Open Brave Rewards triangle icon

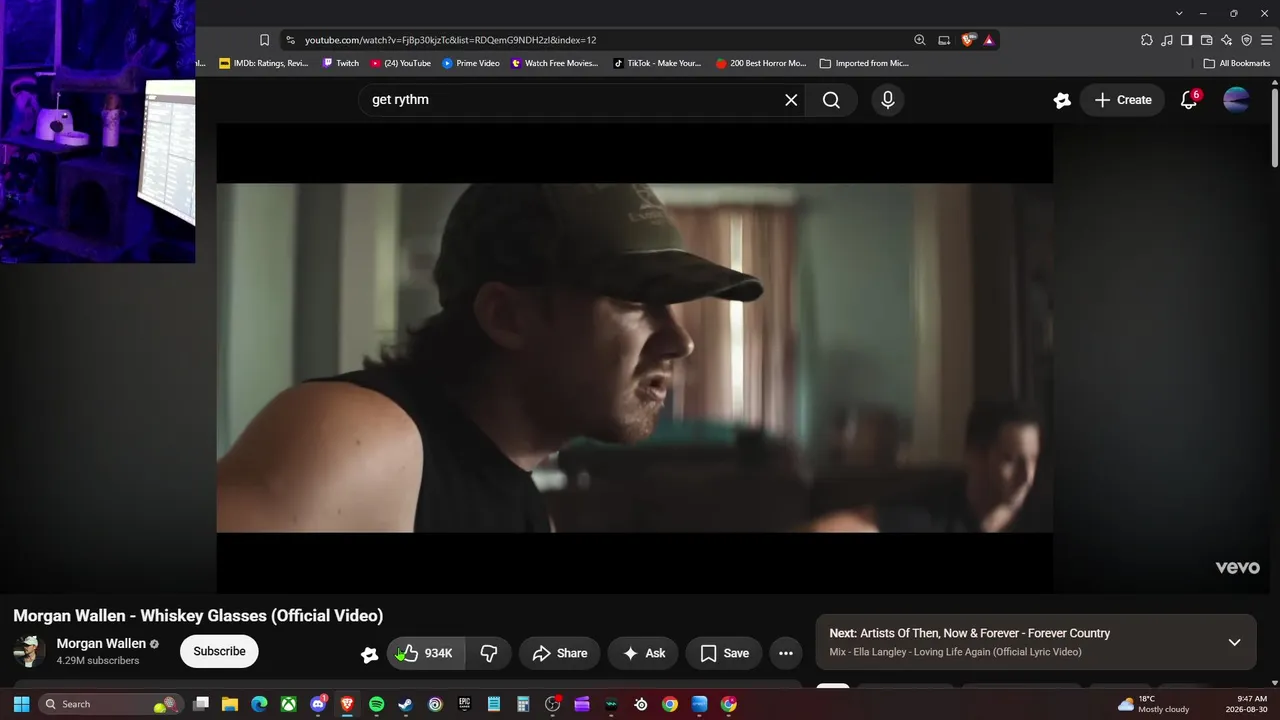point(988,40)
